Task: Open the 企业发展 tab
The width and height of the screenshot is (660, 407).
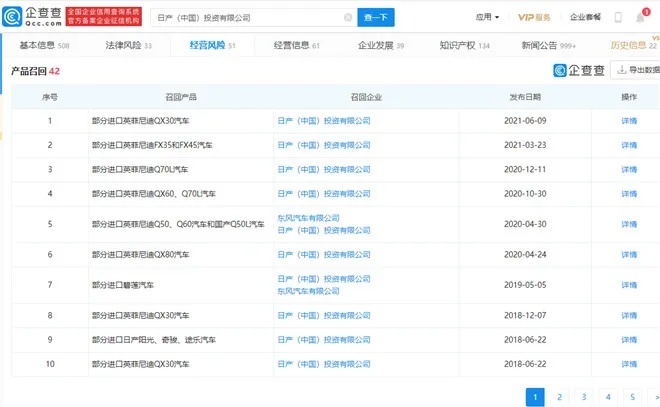Action: click(x=381, y=45)
